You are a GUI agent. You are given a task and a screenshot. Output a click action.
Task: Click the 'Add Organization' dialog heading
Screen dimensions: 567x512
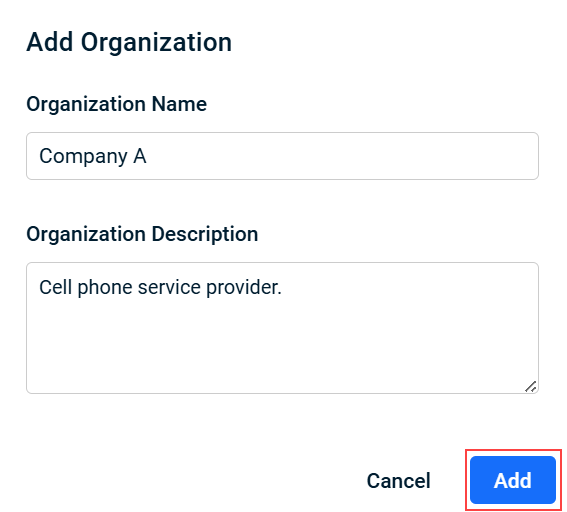129,42
